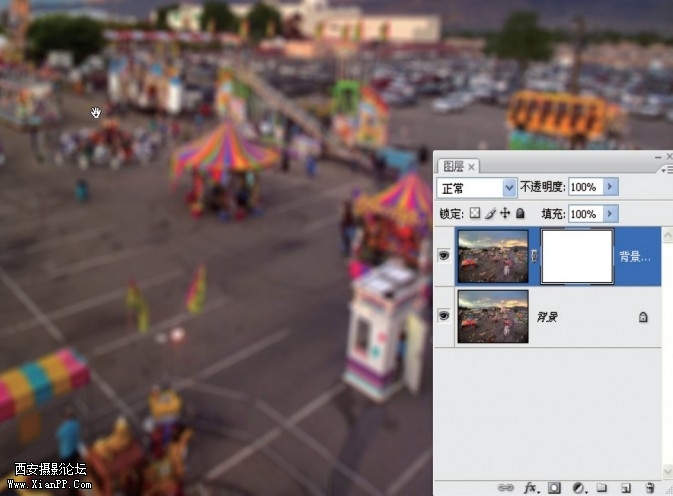Click the link layers icon
The image size is (673, 496).
[x=506, y=488]
